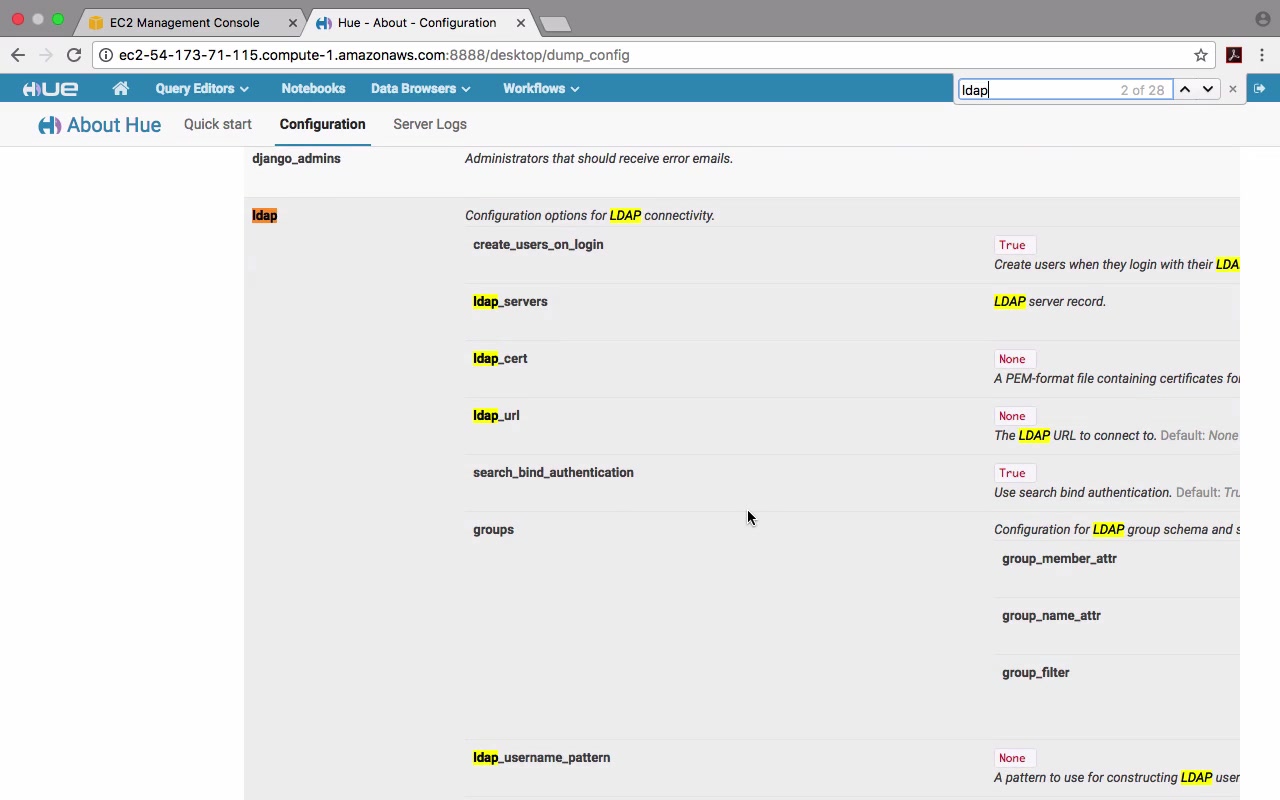The image size is (1280, 800).
Task: Click the browser address bar
Action: click(x=654, y=55)
